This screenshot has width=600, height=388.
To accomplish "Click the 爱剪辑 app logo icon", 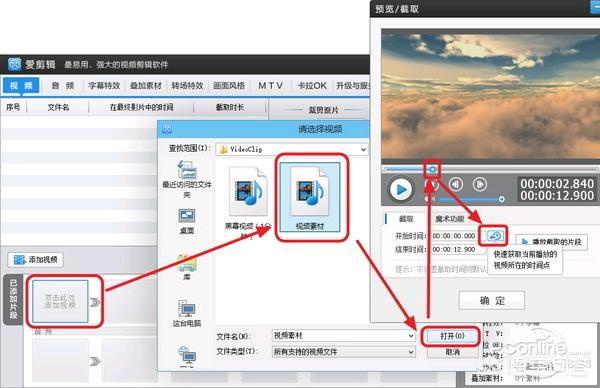I will coord(14,64).
